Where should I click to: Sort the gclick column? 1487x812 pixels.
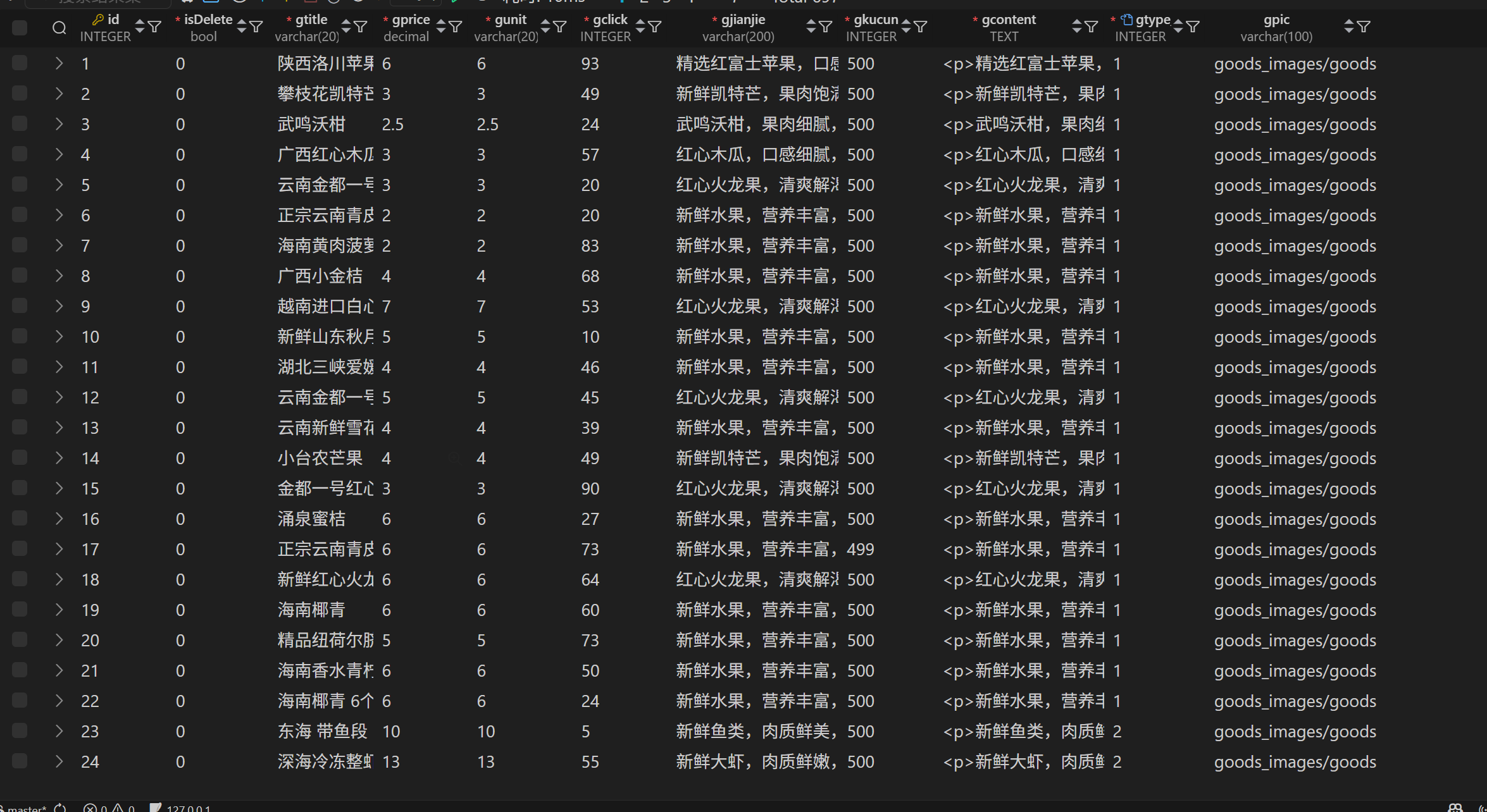(x=640, y=27)
